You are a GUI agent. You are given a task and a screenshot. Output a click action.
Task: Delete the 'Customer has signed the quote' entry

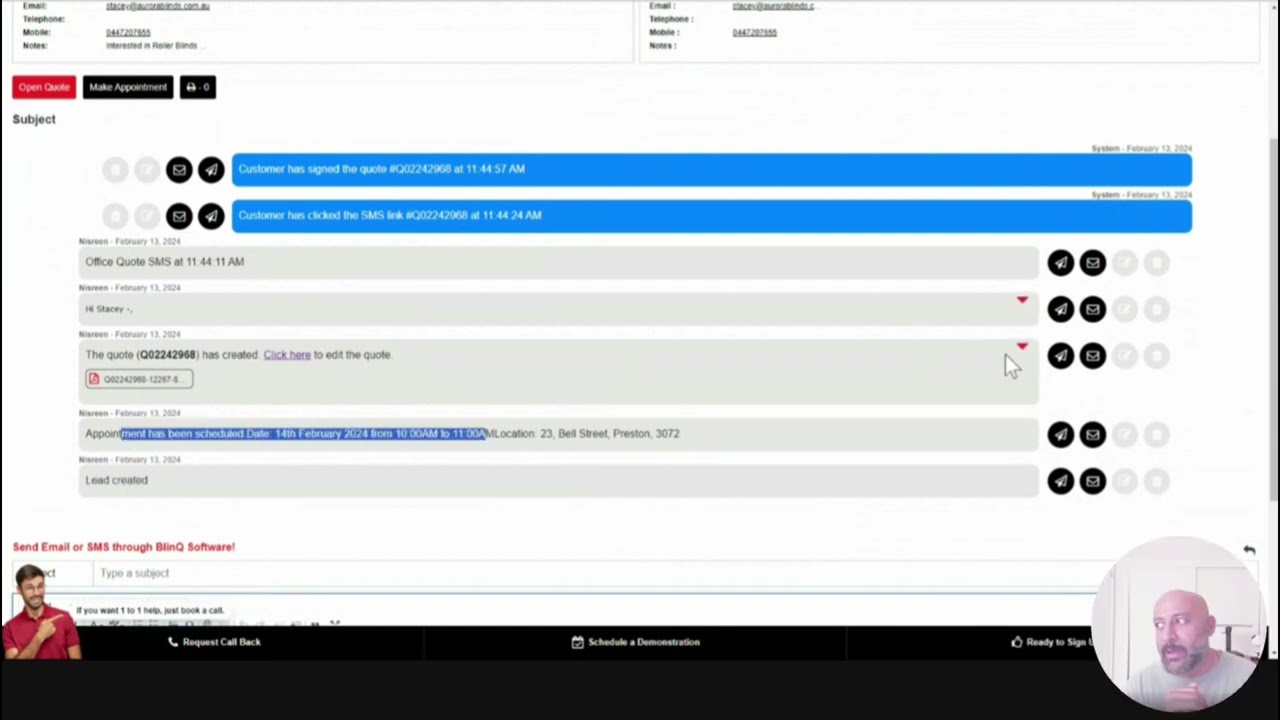click(115, 170)
